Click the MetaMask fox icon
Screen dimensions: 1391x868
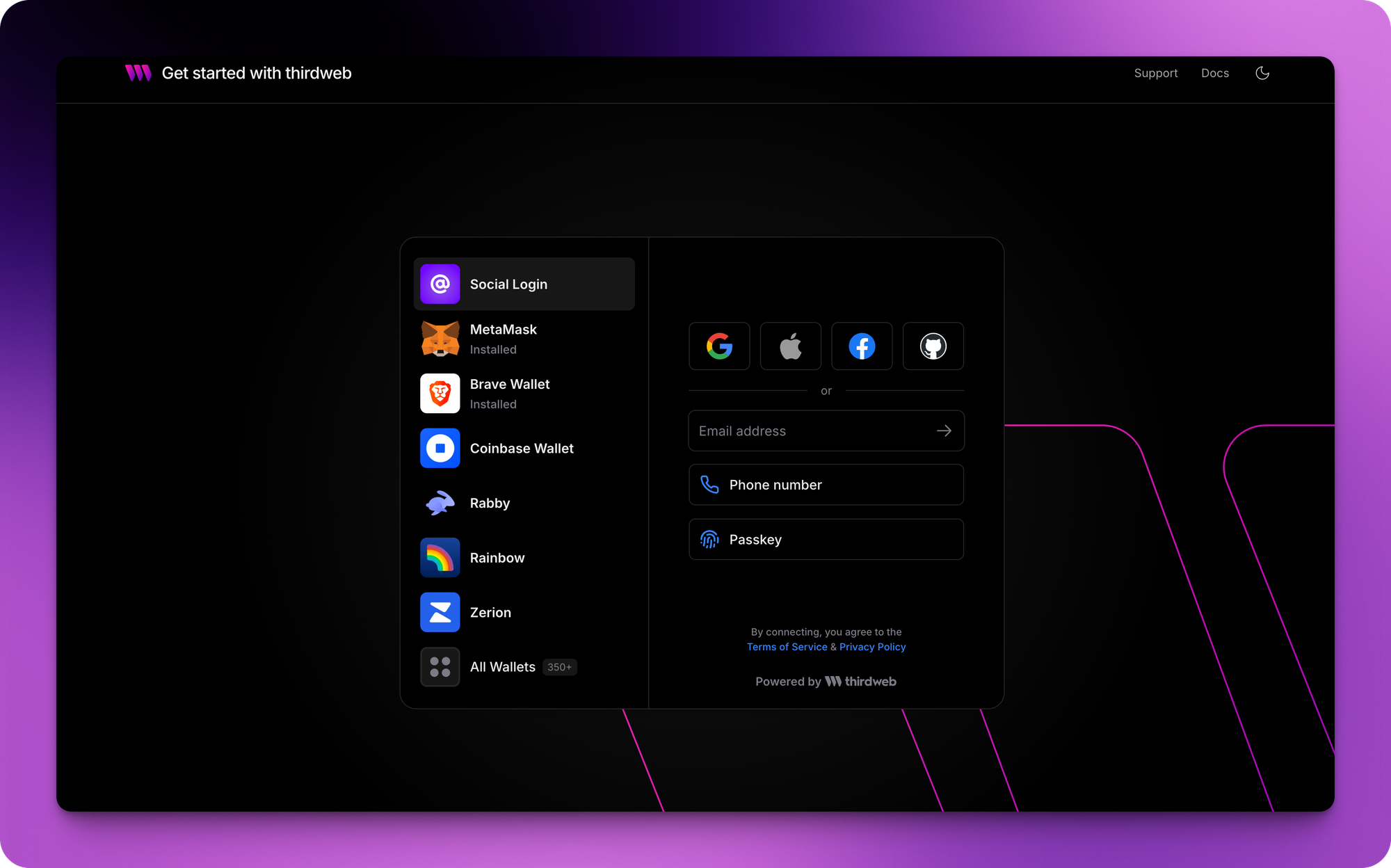(440, 339)
